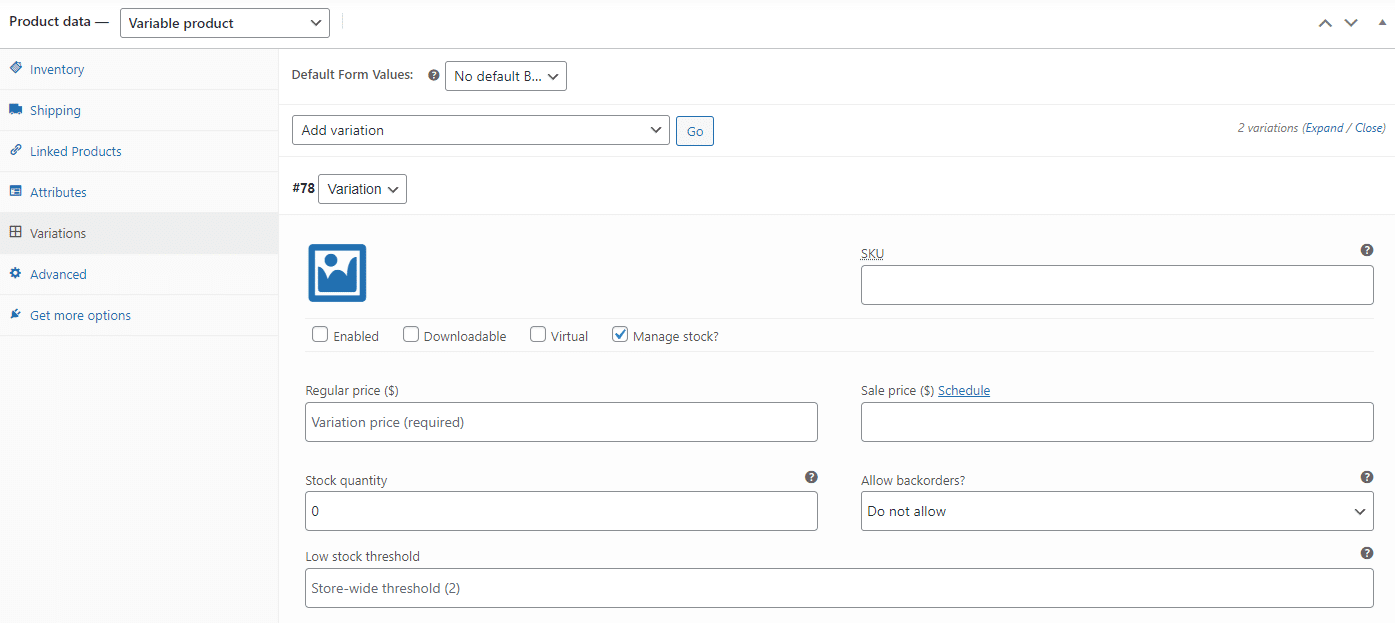Open the Allow backorders dropdown
Image resolution: width=1395 pixels, height=623 pixels.
[x=1117, y=511]
